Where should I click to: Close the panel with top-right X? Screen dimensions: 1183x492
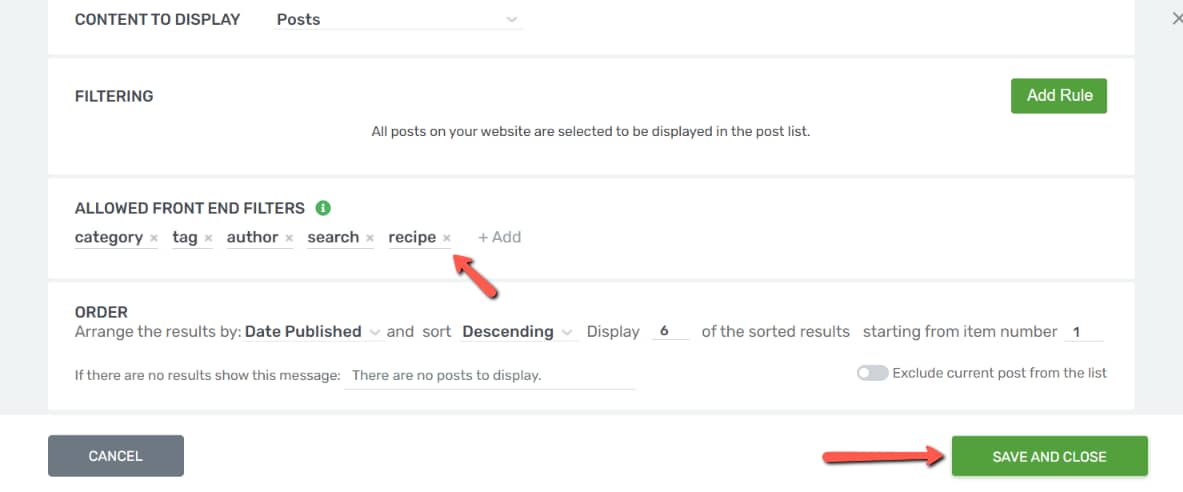(x=1175, y=20)
